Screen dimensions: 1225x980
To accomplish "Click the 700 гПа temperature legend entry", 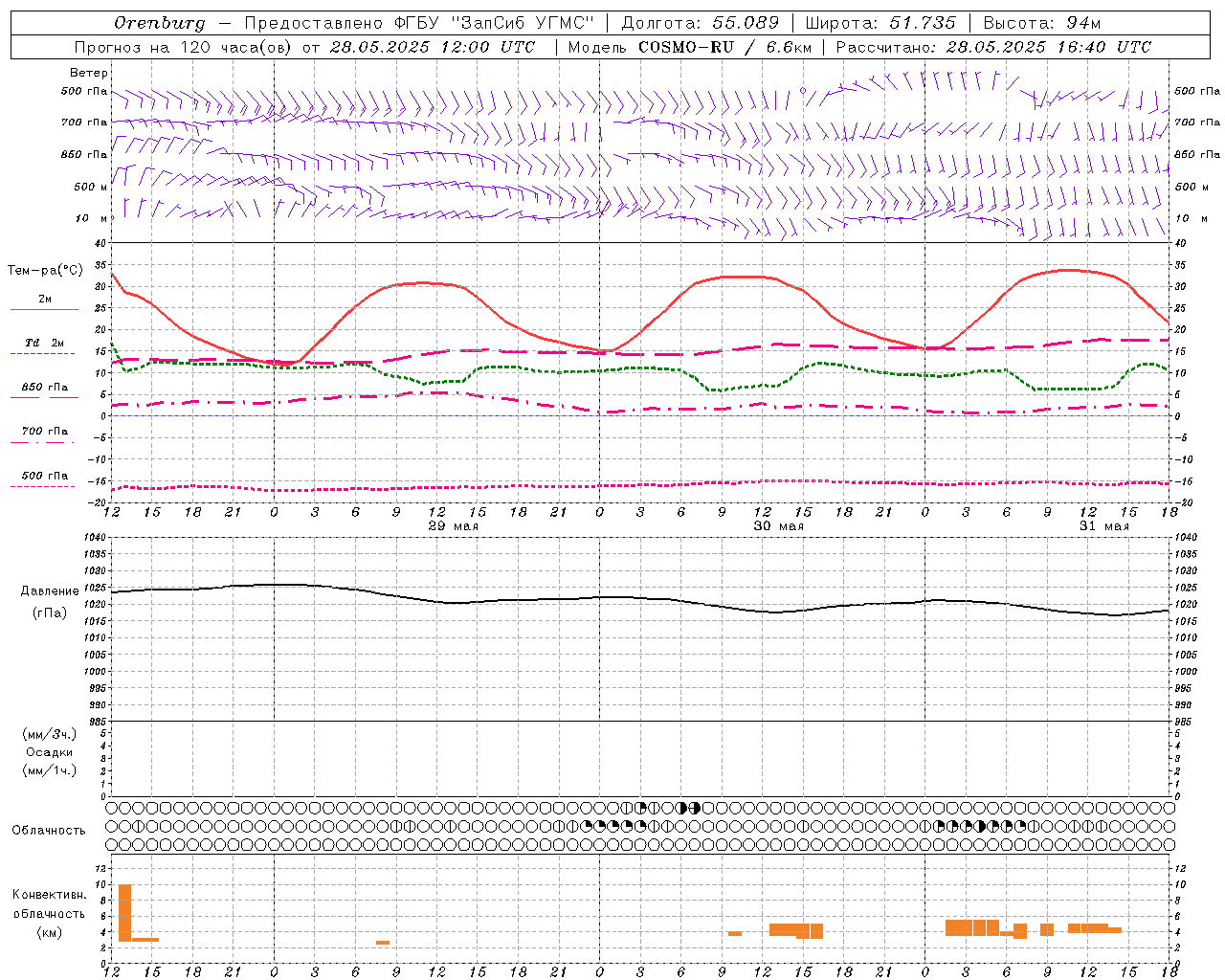I will (x=44, y=432).
